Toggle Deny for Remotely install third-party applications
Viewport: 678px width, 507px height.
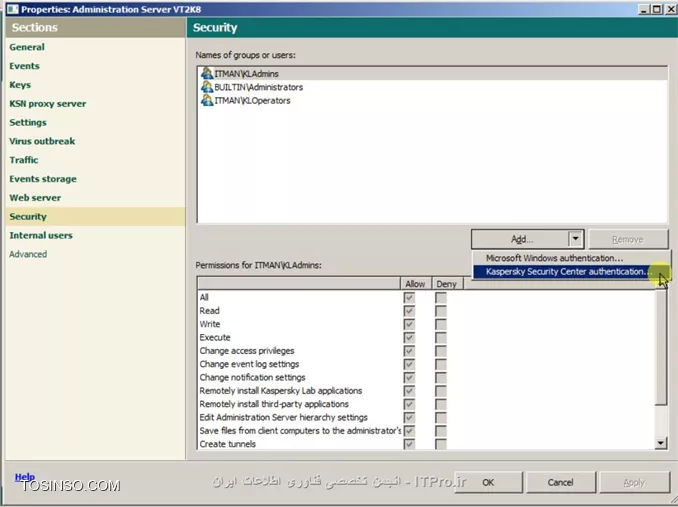(441, 405)
